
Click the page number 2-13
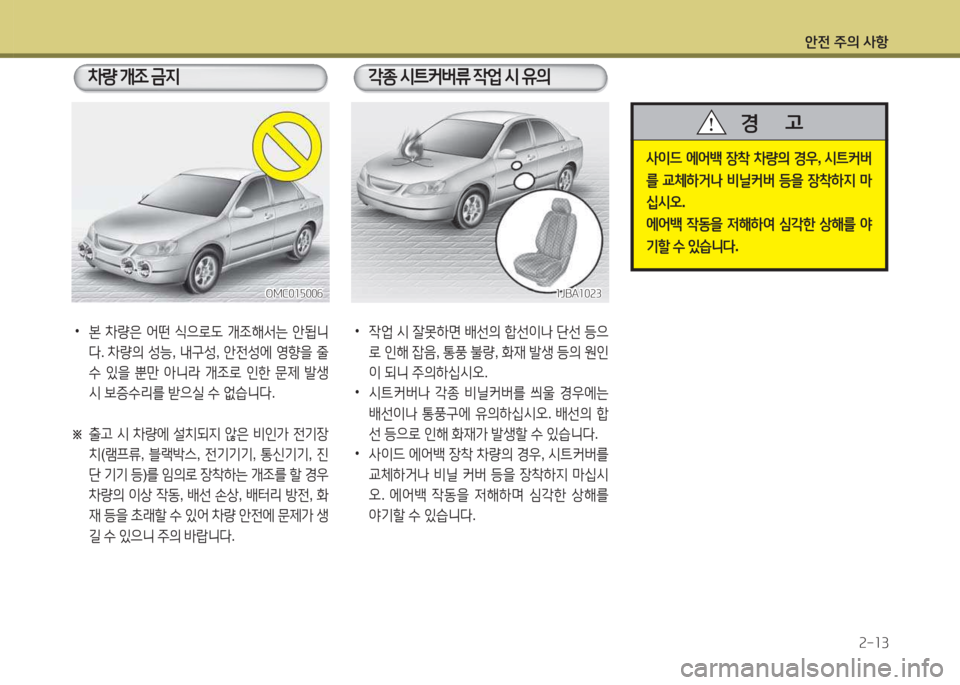pos(874,643)
